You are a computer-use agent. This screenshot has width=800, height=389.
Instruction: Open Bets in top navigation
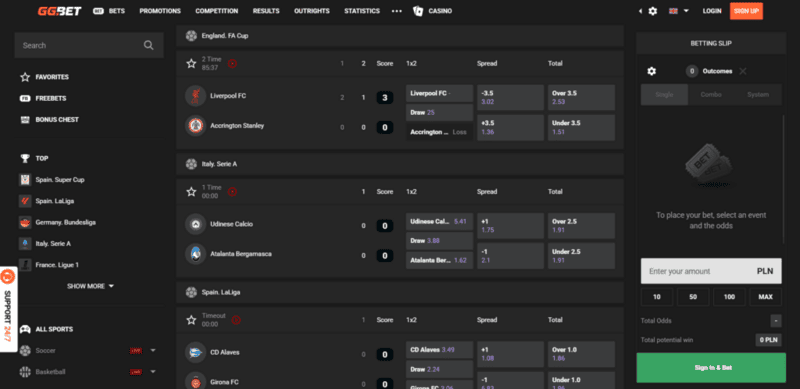pos(109,11)
